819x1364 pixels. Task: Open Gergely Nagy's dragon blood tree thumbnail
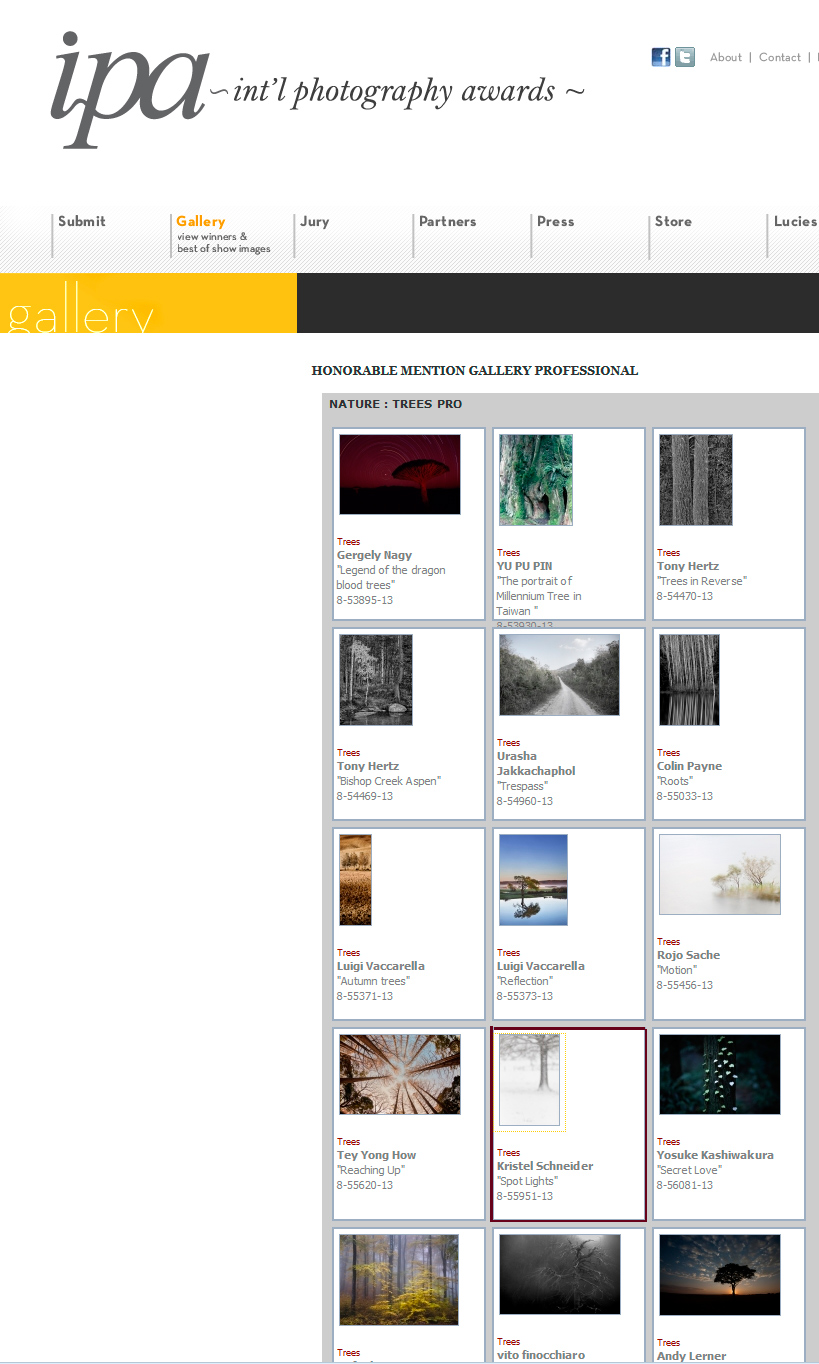click(400, 474)
